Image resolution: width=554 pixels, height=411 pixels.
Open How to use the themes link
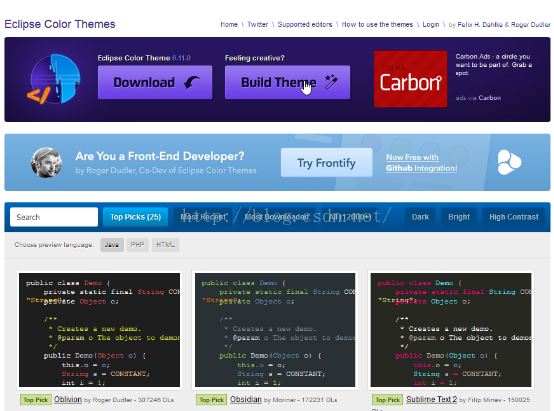[x=377, y=24]
